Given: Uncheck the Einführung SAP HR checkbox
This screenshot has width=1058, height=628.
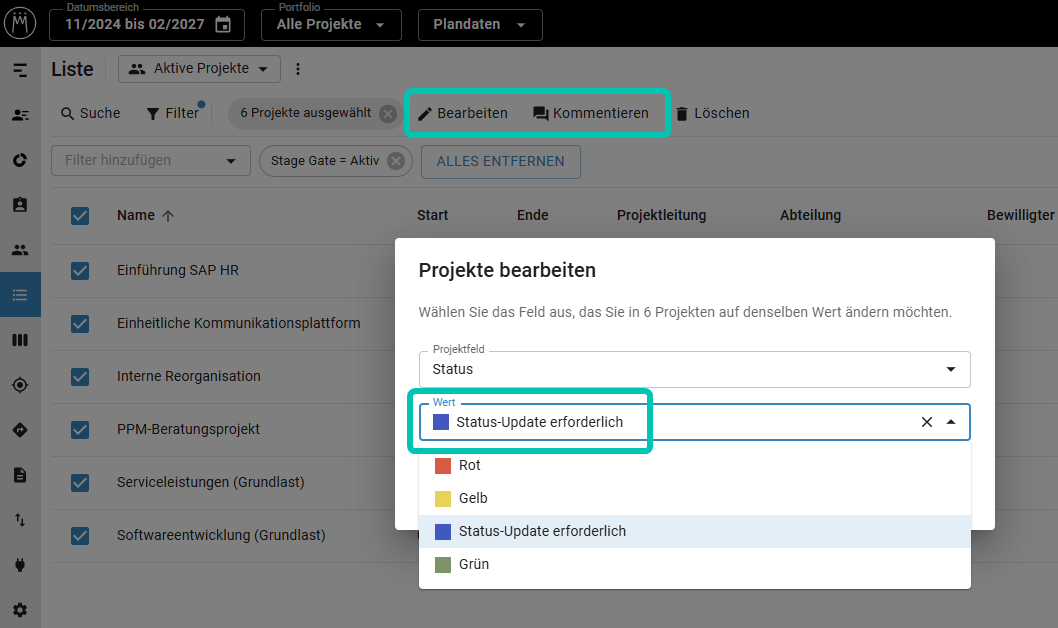Looking at the screenshot, I should (x=80, y=270).
